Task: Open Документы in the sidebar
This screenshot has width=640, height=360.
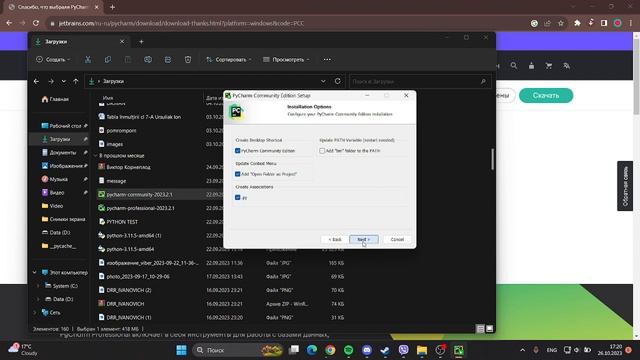Action: tap(59, 153)
